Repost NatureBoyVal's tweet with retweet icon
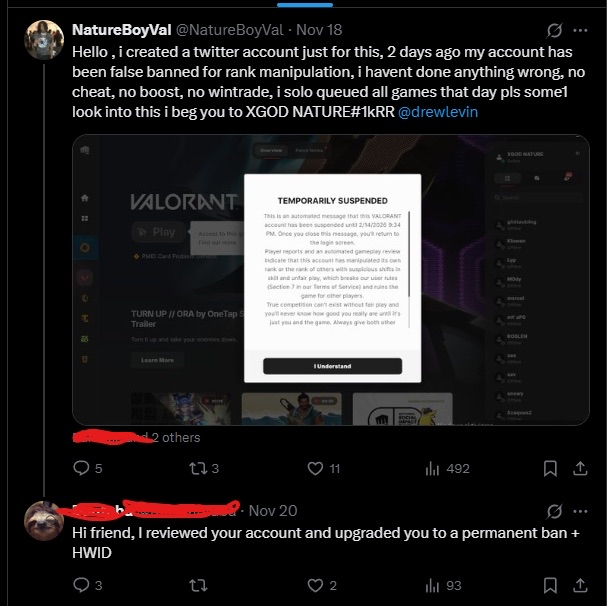Image resolution: width=607 pixels, height=606 pixels. click(x=198, y=469)
